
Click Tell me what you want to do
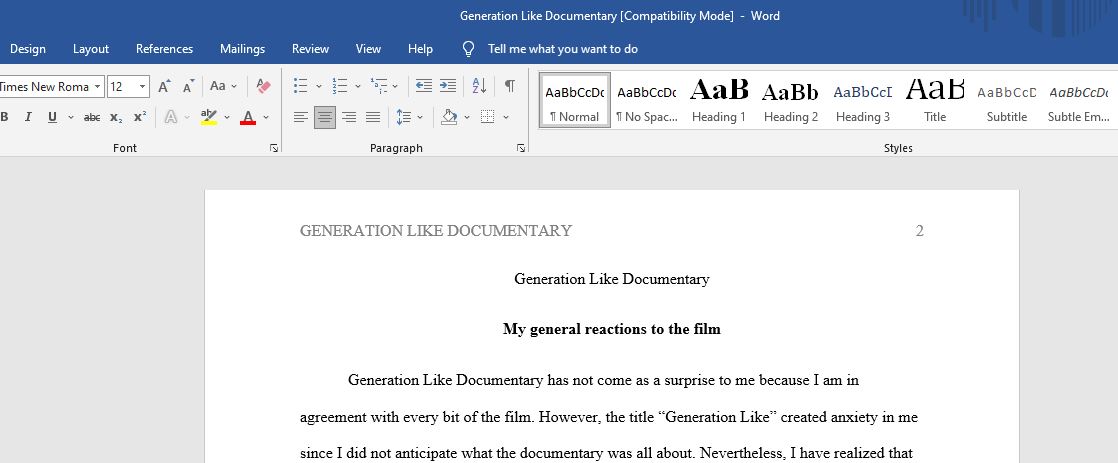coord(563,49)
